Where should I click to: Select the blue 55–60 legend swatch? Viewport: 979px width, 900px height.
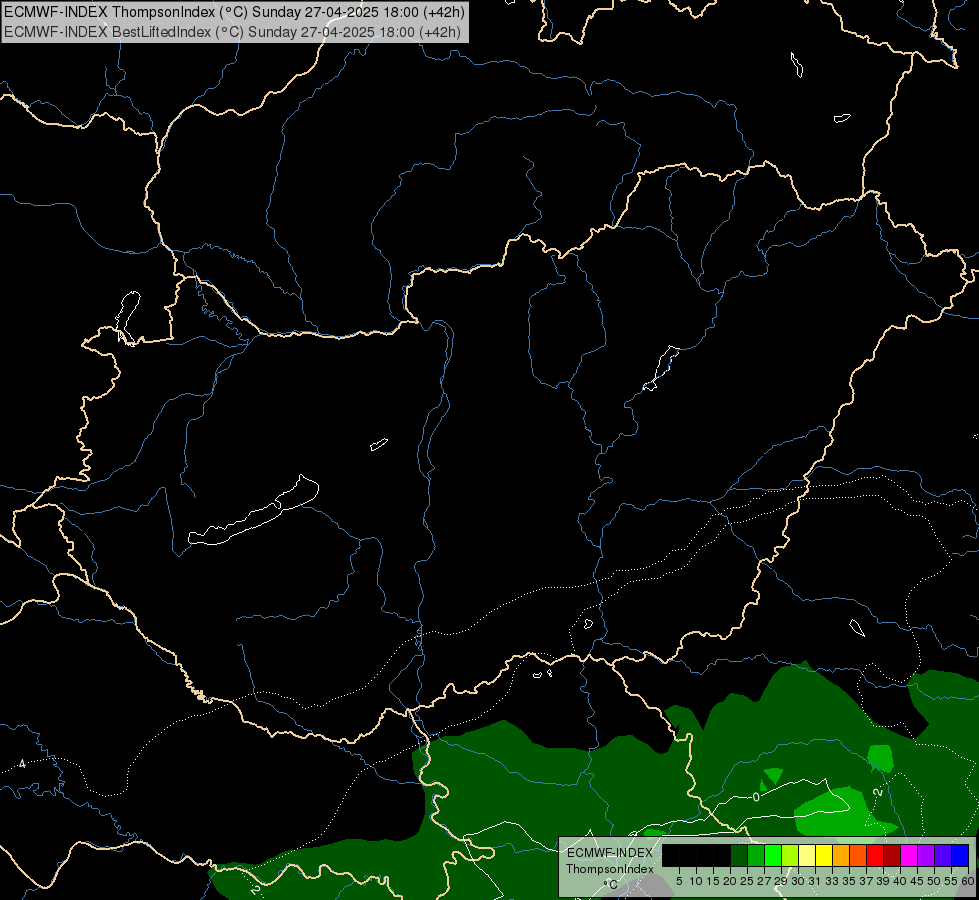click(960, 855)
